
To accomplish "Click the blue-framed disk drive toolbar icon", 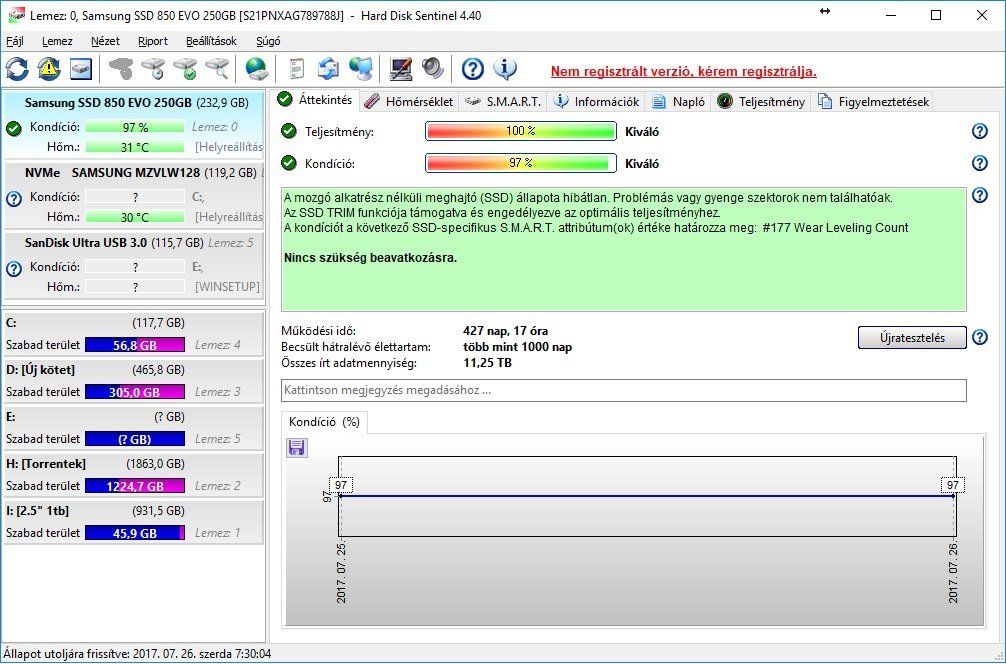I will (81, 69).
